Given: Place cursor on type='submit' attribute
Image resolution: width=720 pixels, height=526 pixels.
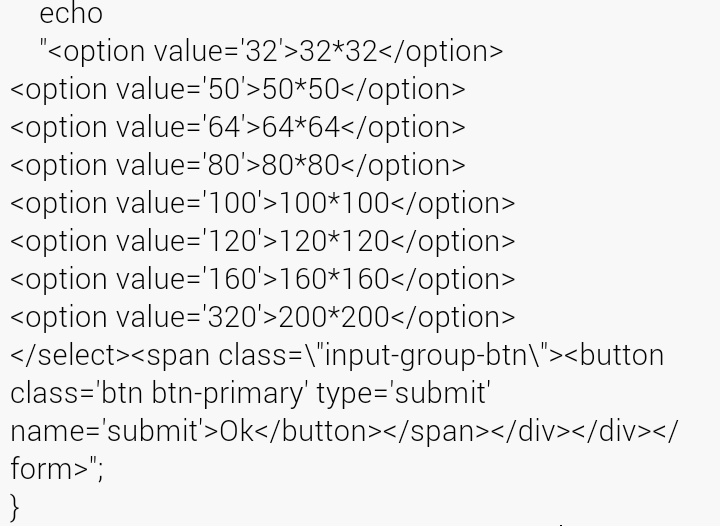Looking at the screenshot, I should pos(403,393).
